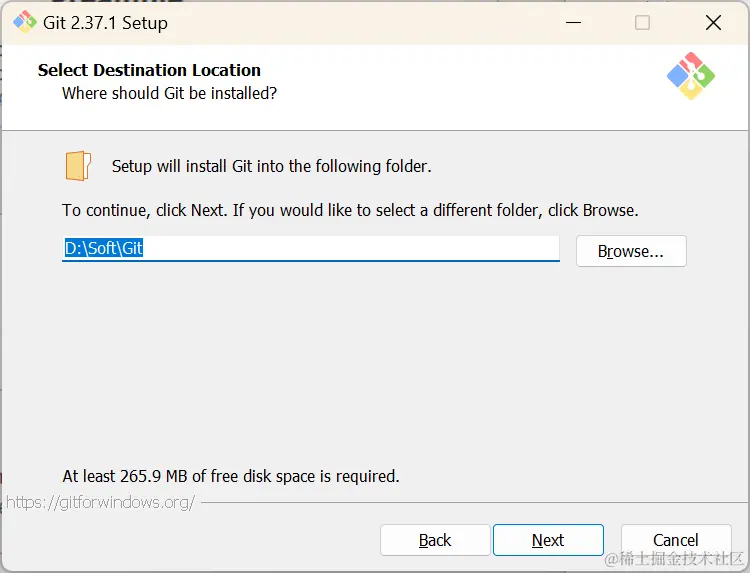
Task: Click the Git logo in the header banner
Action: tap(691, 76)
